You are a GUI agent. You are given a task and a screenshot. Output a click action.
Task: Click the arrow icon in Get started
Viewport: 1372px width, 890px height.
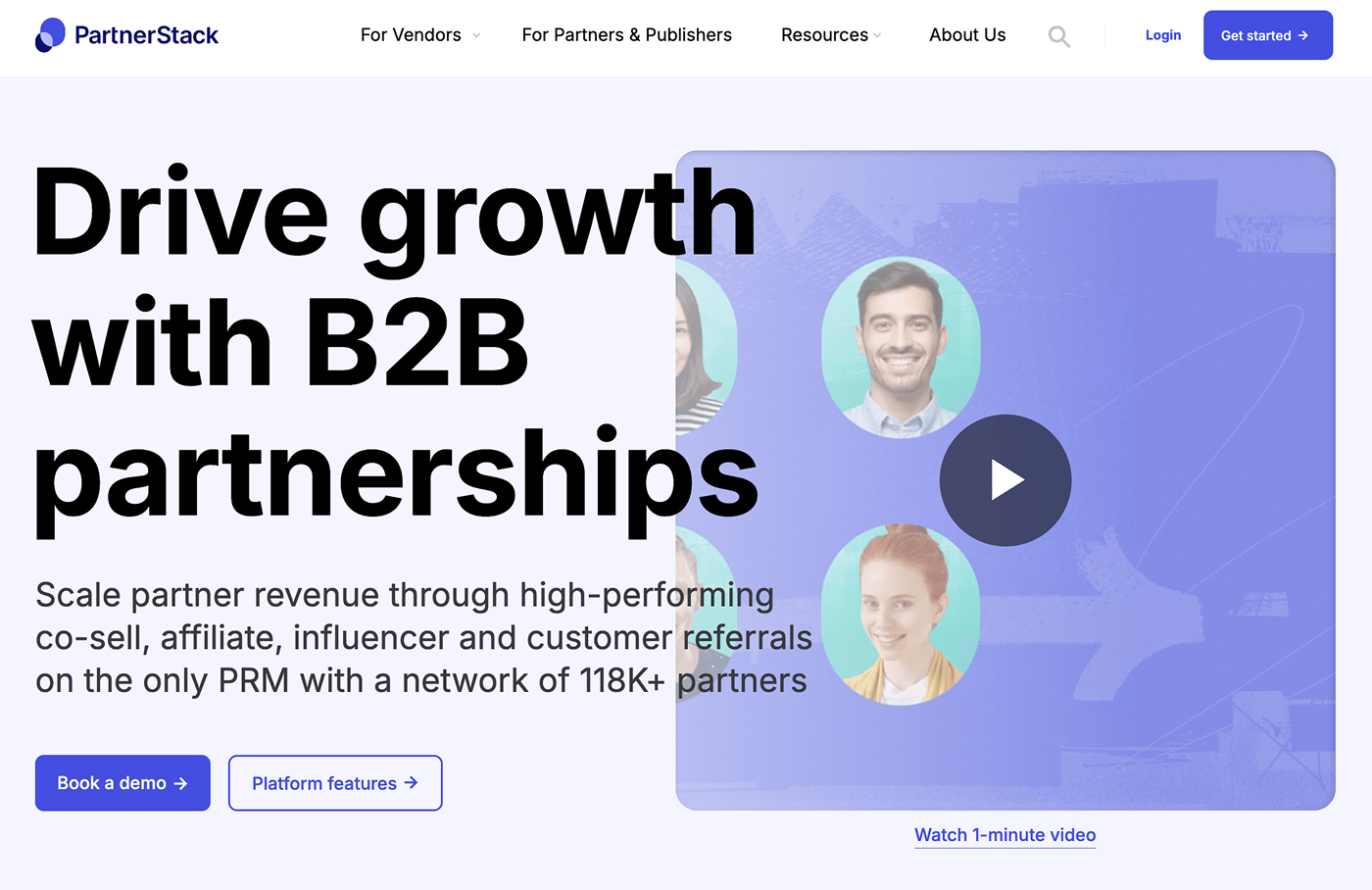1303,35
